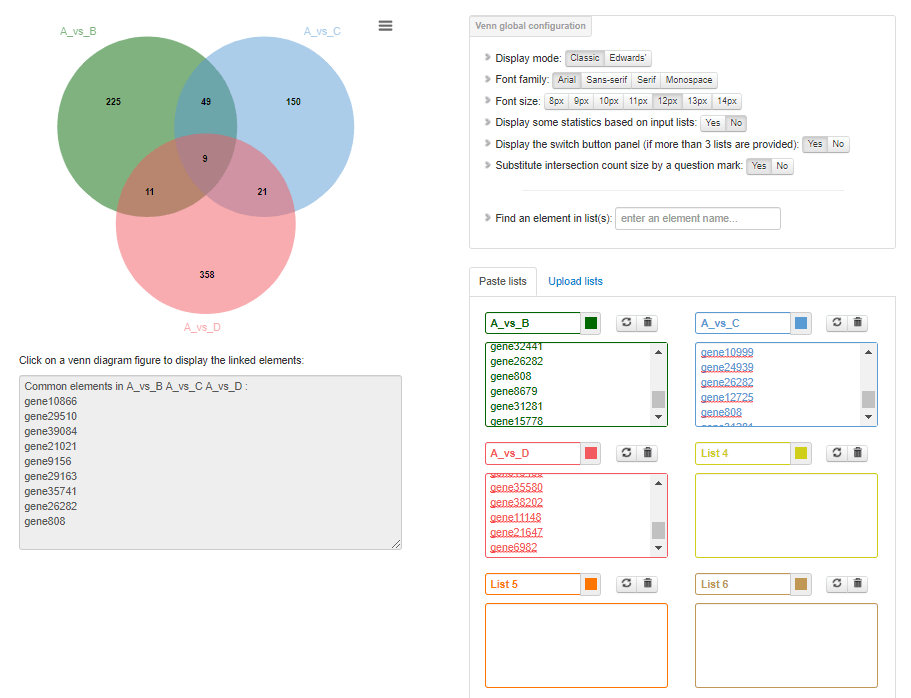The image size is (911, 698).
Task: Reset the A_vs_B list with refresh icon
Action: click(626, 323)
